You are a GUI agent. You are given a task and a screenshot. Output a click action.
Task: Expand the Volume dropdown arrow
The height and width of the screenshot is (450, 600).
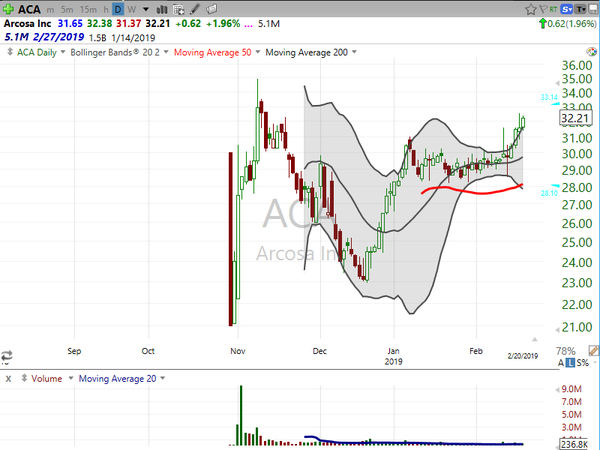[x=71, y=378]
